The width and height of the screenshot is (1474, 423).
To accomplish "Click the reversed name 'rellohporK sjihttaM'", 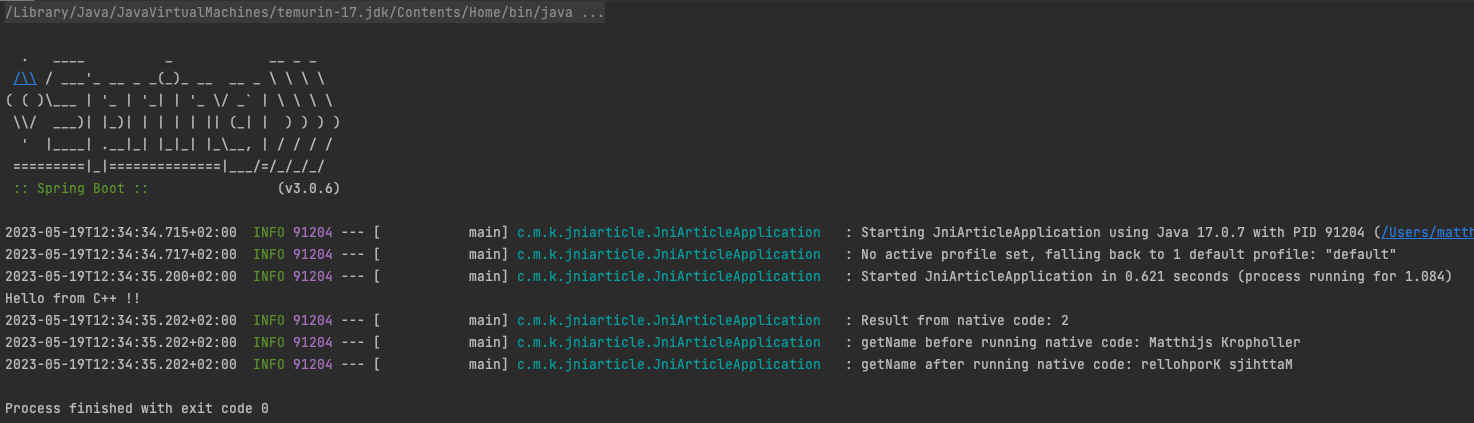I will (1216, 364).
